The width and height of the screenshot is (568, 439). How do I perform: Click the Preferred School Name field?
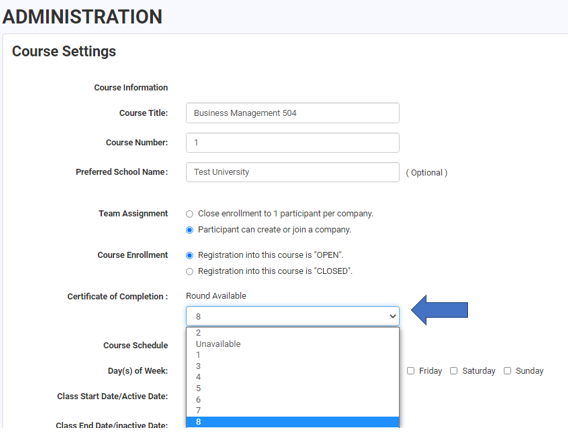click(293, 172)
